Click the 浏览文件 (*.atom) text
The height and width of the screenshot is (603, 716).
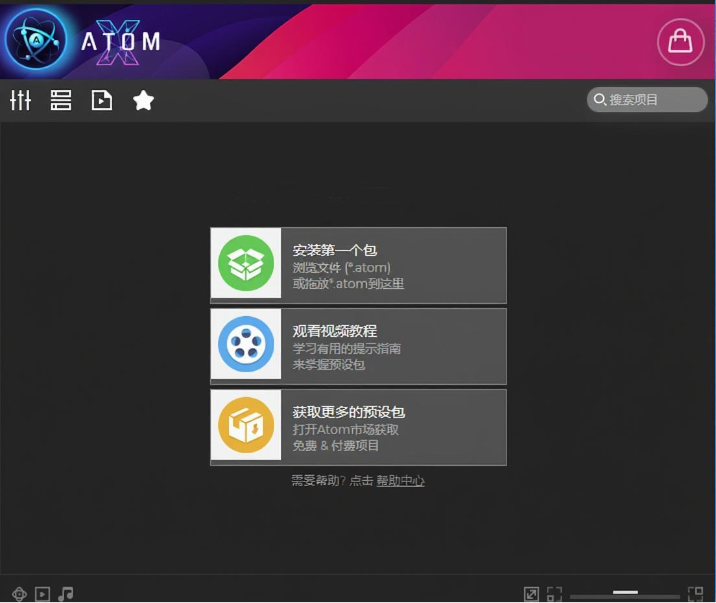pos(342,267)
